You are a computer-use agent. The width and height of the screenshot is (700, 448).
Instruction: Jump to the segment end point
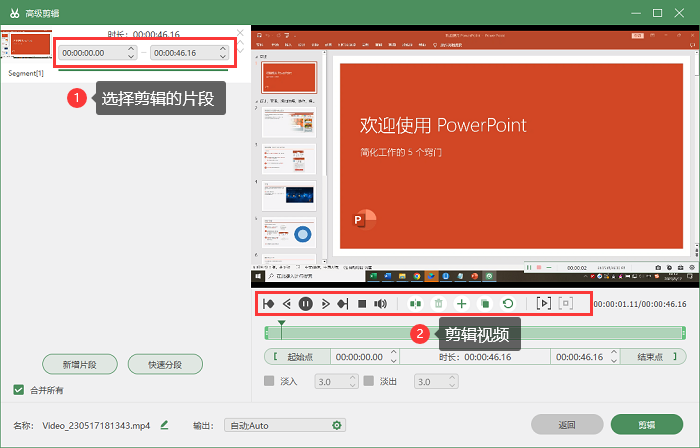tap(343, 304)
